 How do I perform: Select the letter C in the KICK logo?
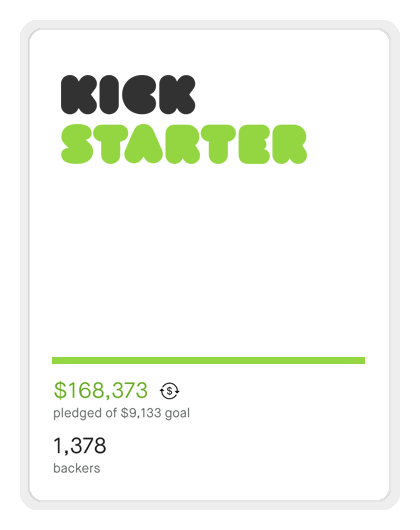point(140,95)
